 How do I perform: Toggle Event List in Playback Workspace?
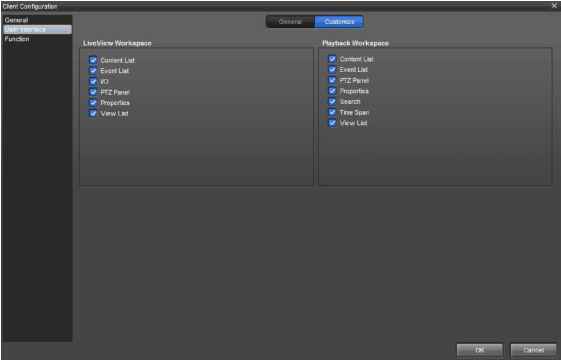pos(332,70)
